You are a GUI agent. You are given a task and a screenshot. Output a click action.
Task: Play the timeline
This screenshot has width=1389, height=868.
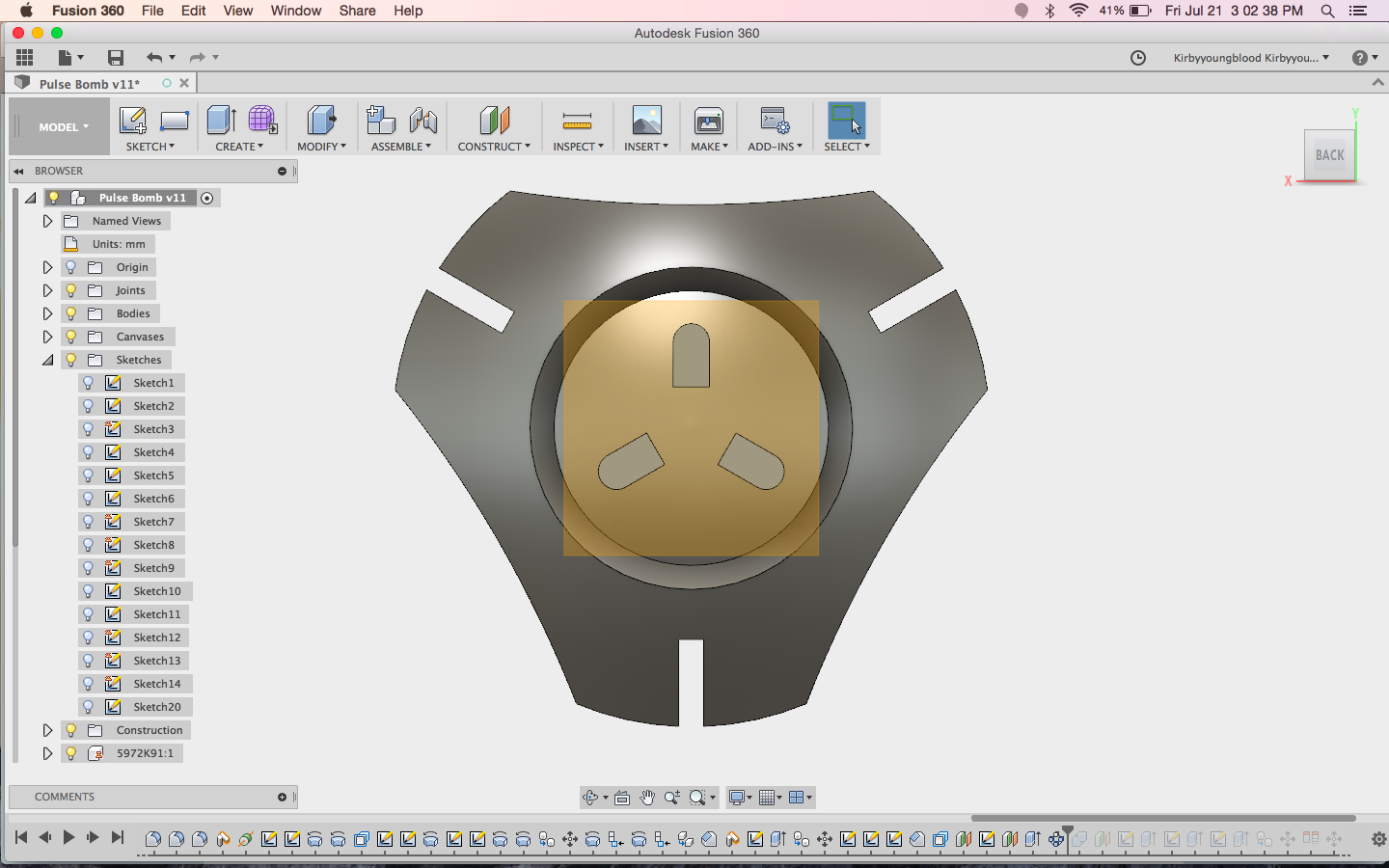tap(68, 838)
